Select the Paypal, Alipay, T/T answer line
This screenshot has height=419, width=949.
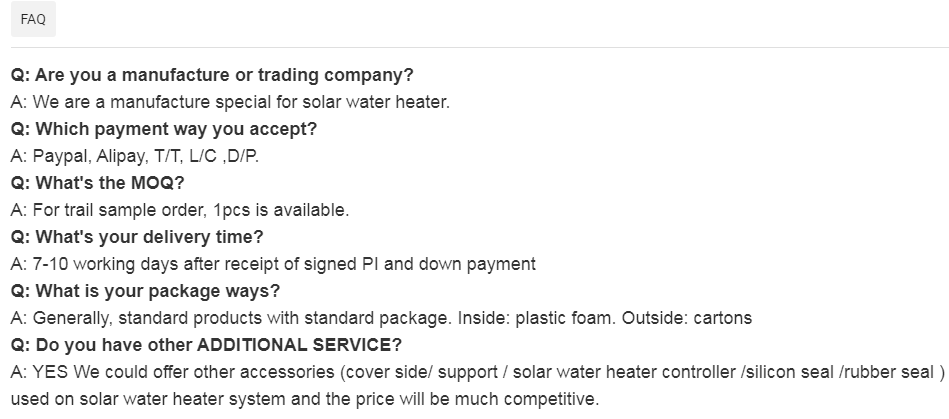coord(135,156)
